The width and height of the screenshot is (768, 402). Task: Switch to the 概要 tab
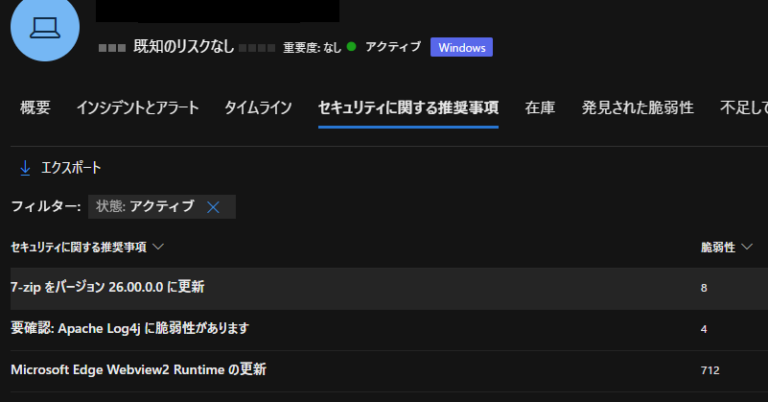pyautogui.click(x=35, y=108)
